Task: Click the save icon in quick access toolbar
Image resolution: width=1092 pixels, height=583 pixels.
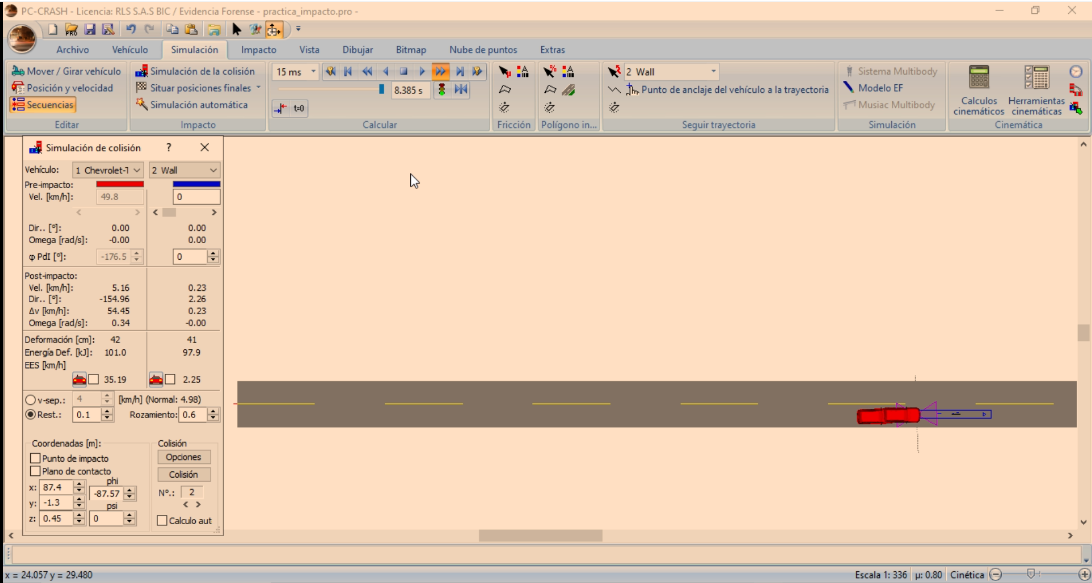Action: (x=90, y=30)
